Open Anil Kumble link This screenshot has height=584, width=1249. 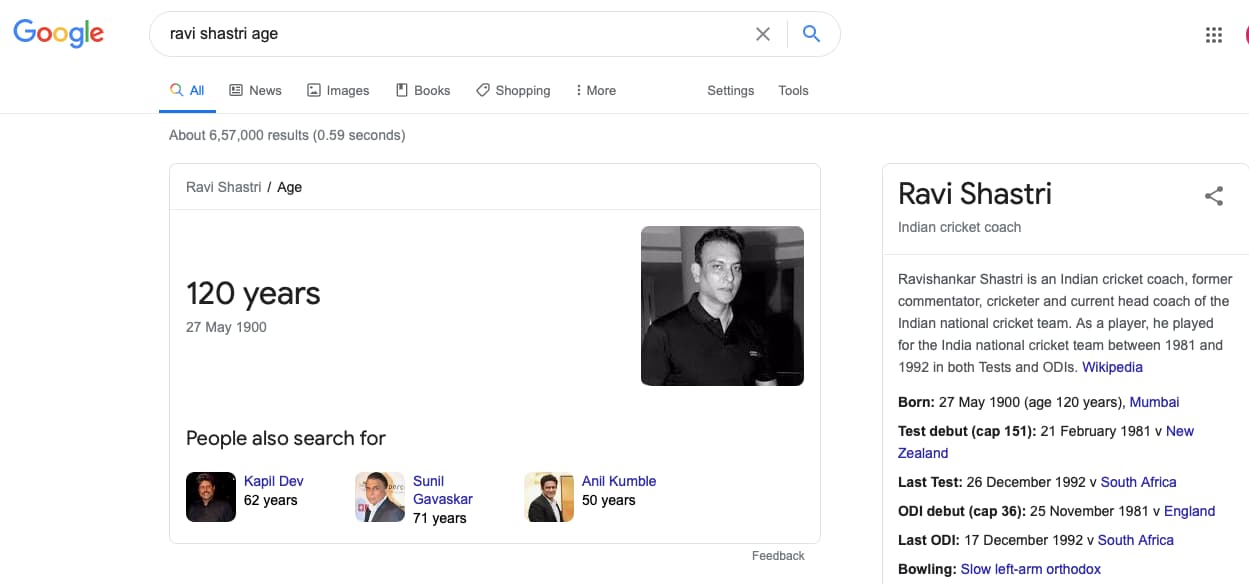pos(619,481)
